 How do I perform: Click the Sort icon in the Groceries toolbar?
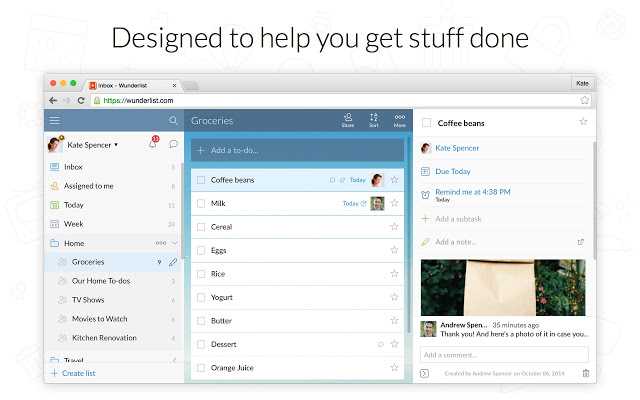373,120
